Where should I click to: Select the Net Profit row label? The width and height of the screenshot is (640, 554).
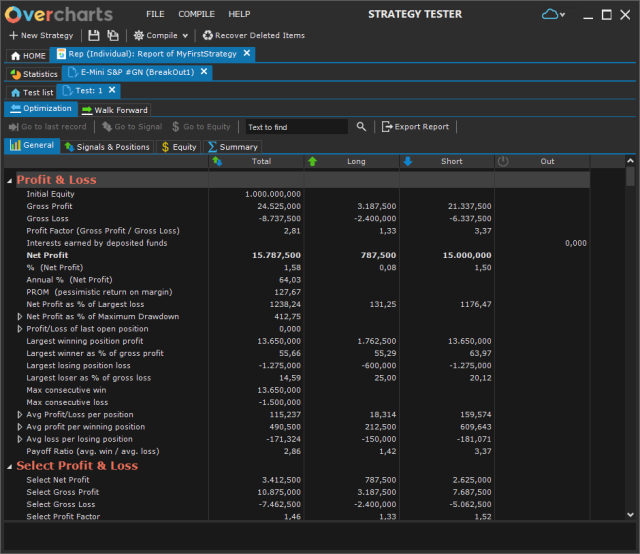click(x=47, y=255)
